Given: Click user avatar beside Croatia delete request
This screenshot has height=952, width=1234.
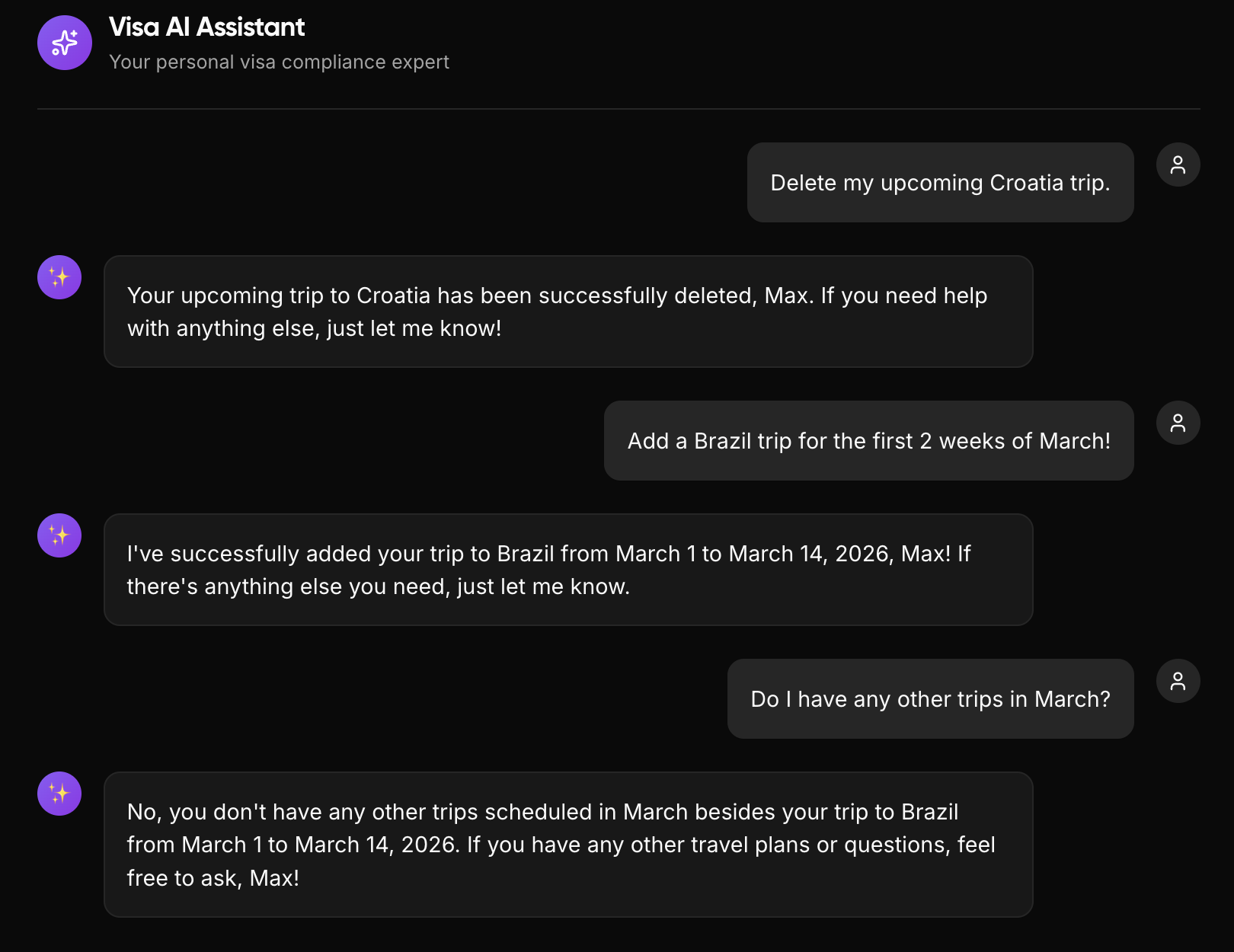Looking at the screenshot, I should tap(1178, 165).
